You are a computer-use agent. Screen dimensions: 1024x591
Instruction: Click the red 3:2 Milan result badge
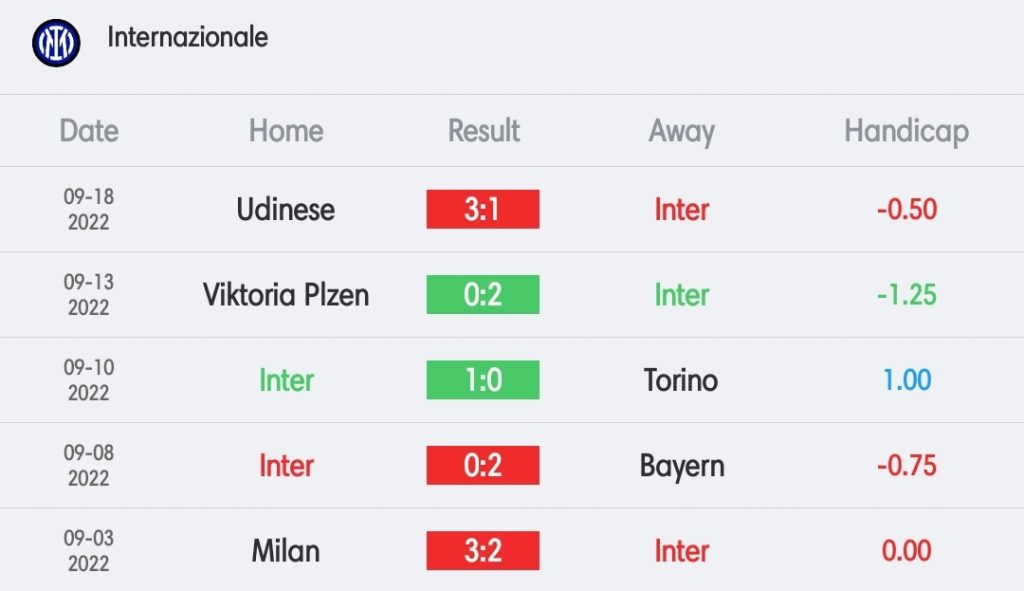(483, 551)
